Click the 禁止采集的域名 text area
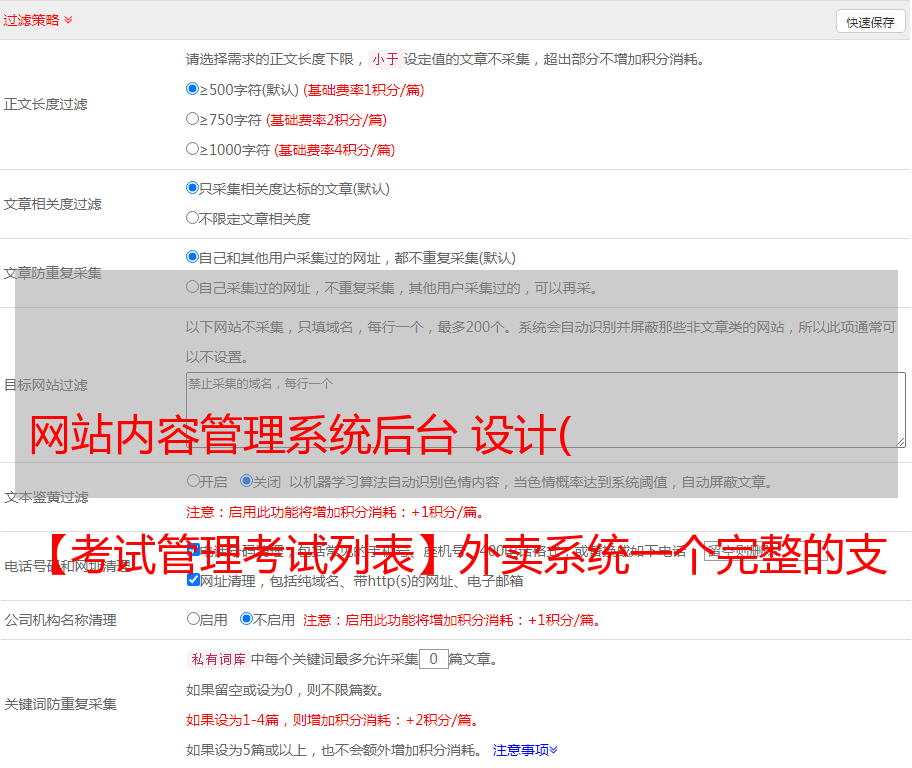912x768 pixels. click(x=546, y=410)
